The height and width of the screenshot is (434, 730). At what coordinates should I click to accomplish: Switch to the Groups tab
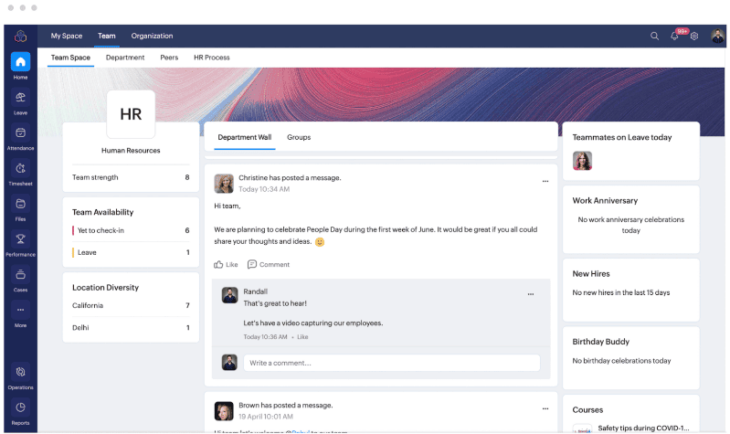[298, 137]
